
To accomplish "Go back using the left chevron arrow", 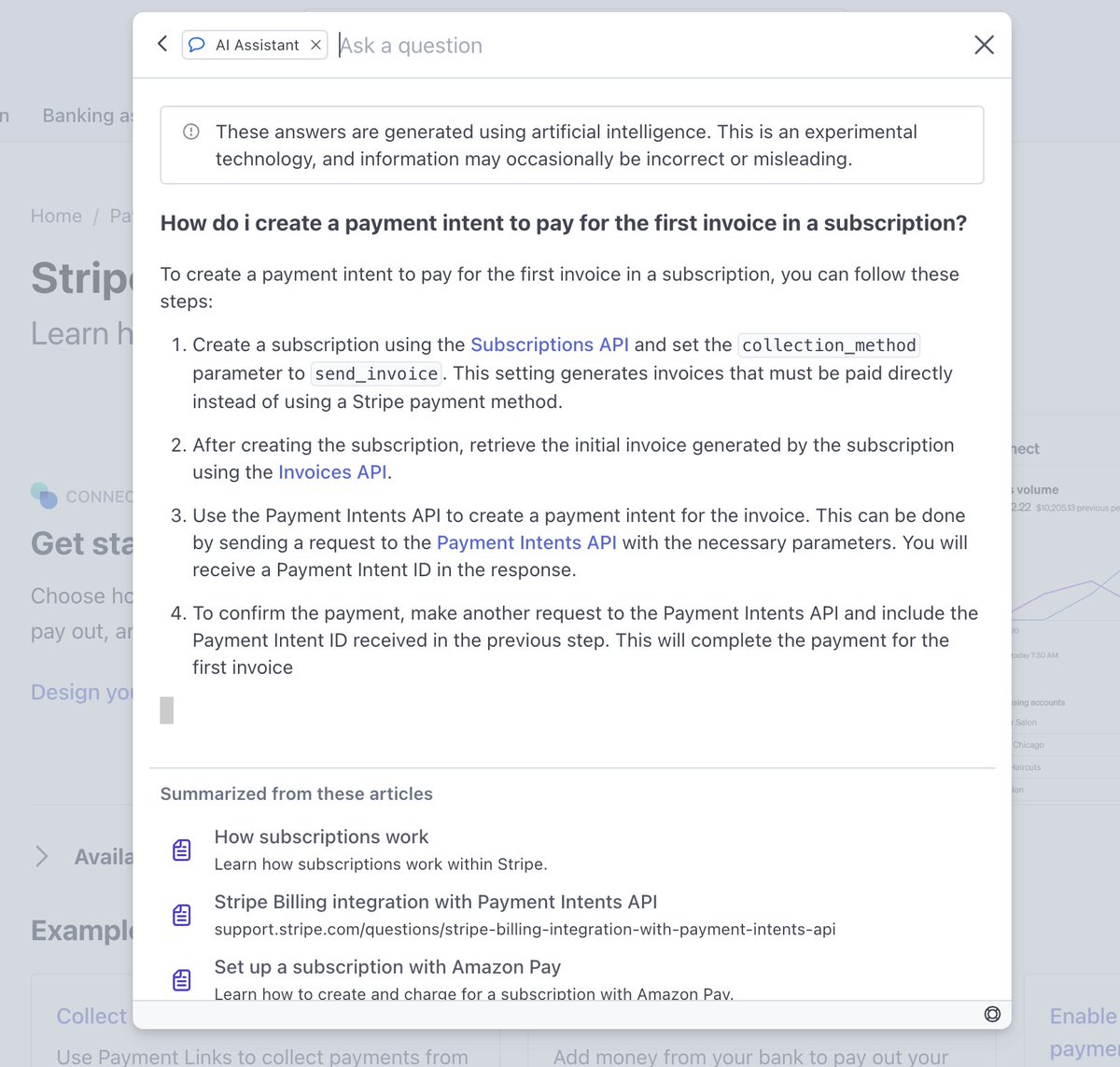I will coord(162,44).
